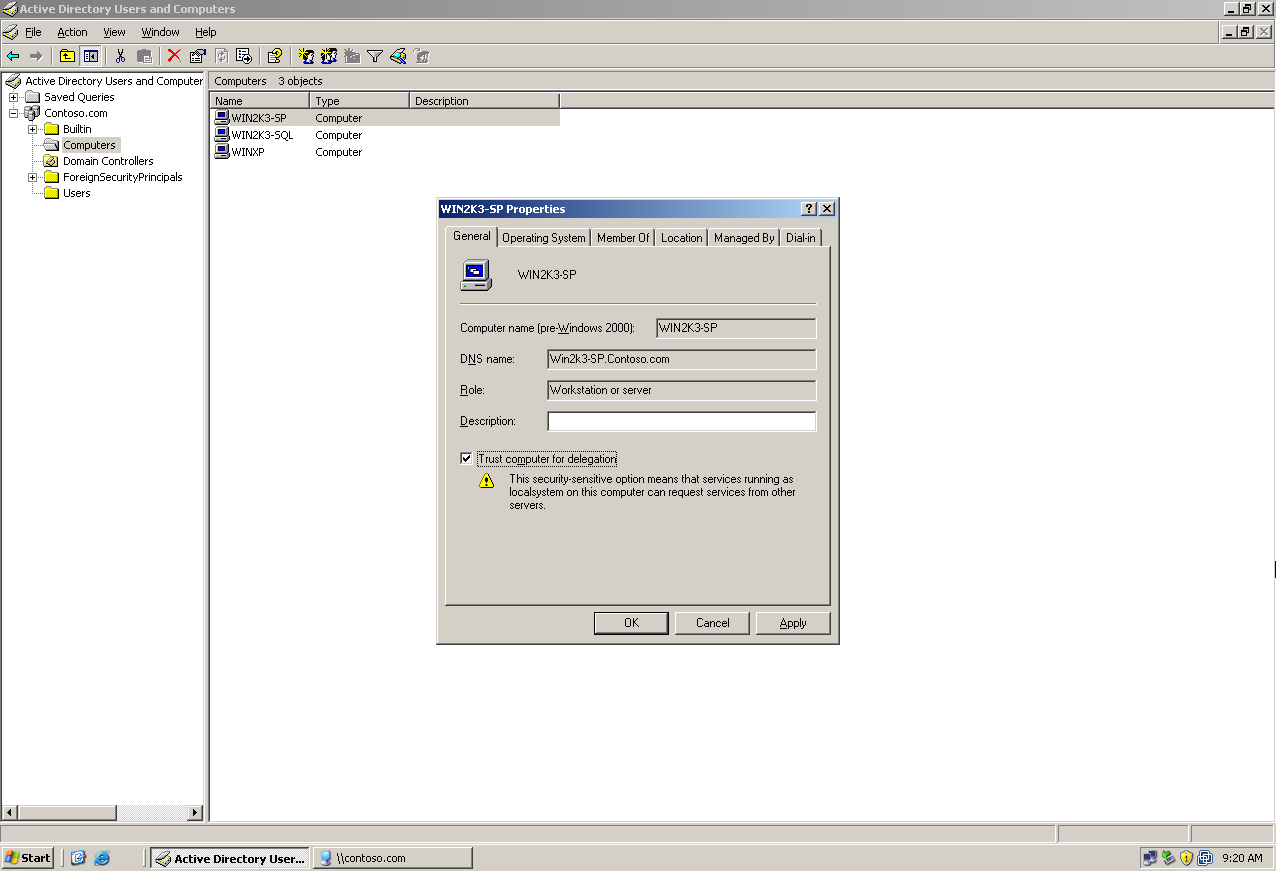Click the tree pane scroll-right arrow
The width and height of the screenshot is (1276, 871).
click(x=195, y=813)
